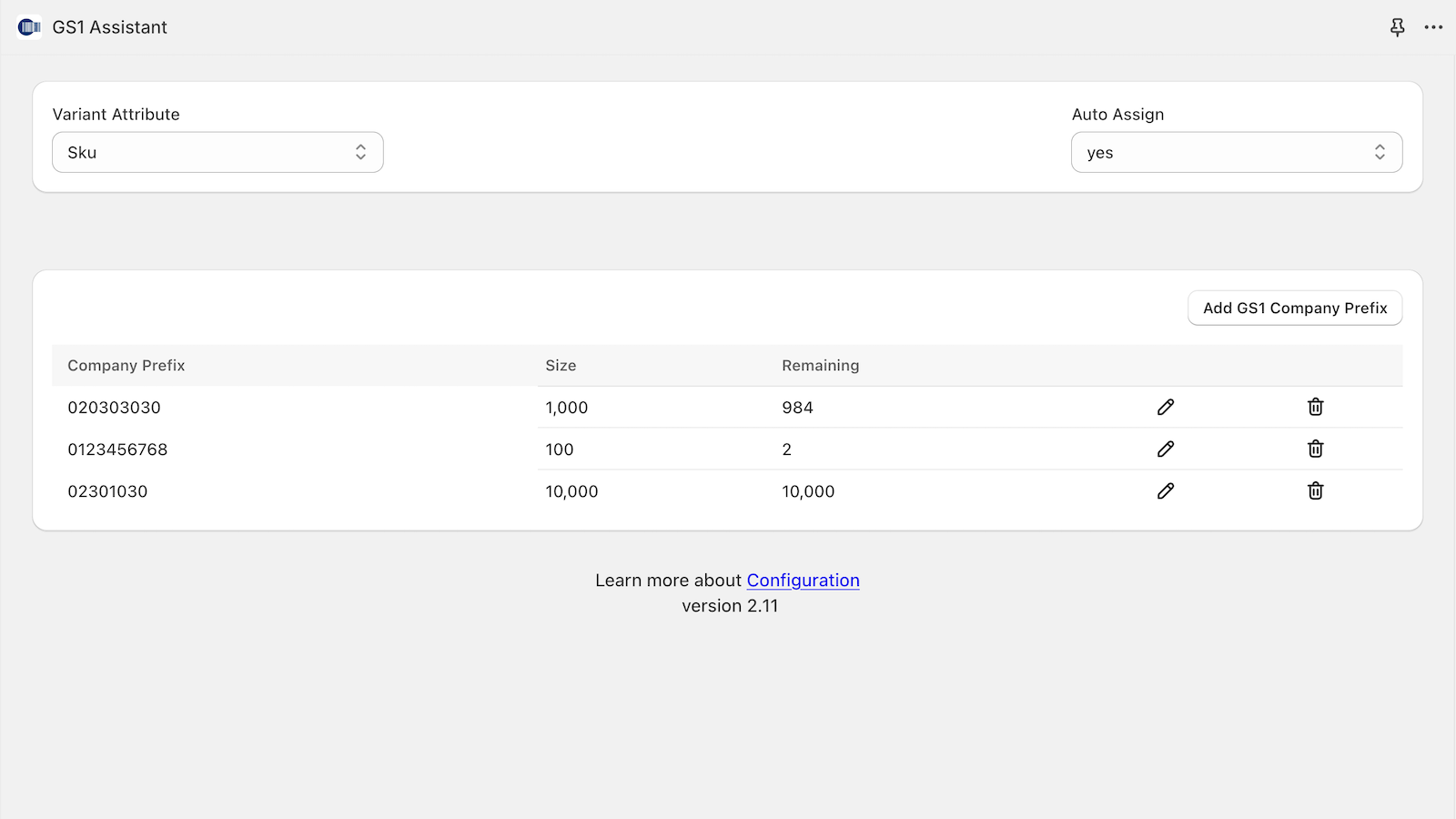This screenshot has height=819, width=1456.
Task: Open the three-dot more options menu
Action: [x=1433, y=27]
